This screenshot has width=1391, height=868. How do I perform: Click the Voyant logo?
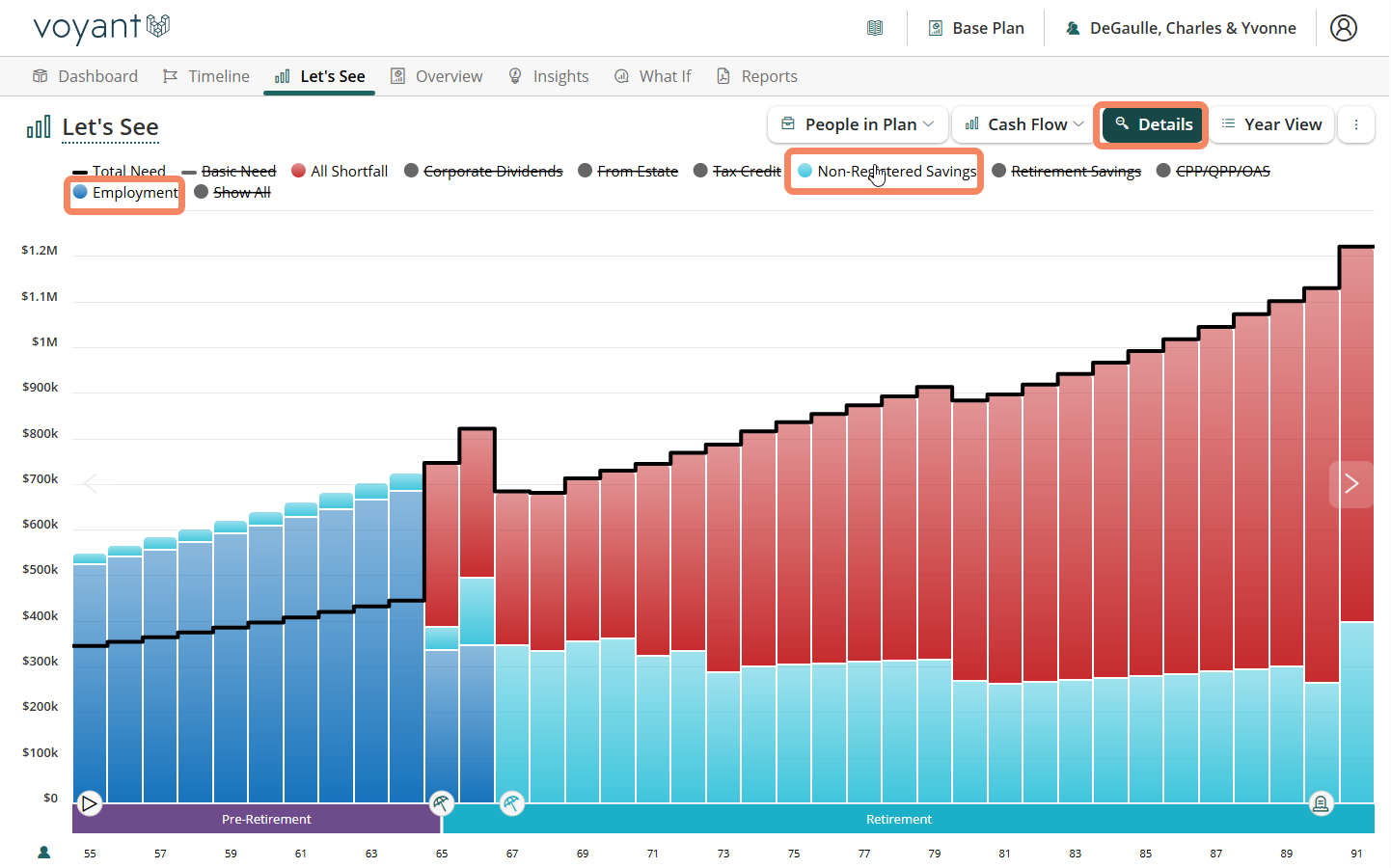point(101,28)
